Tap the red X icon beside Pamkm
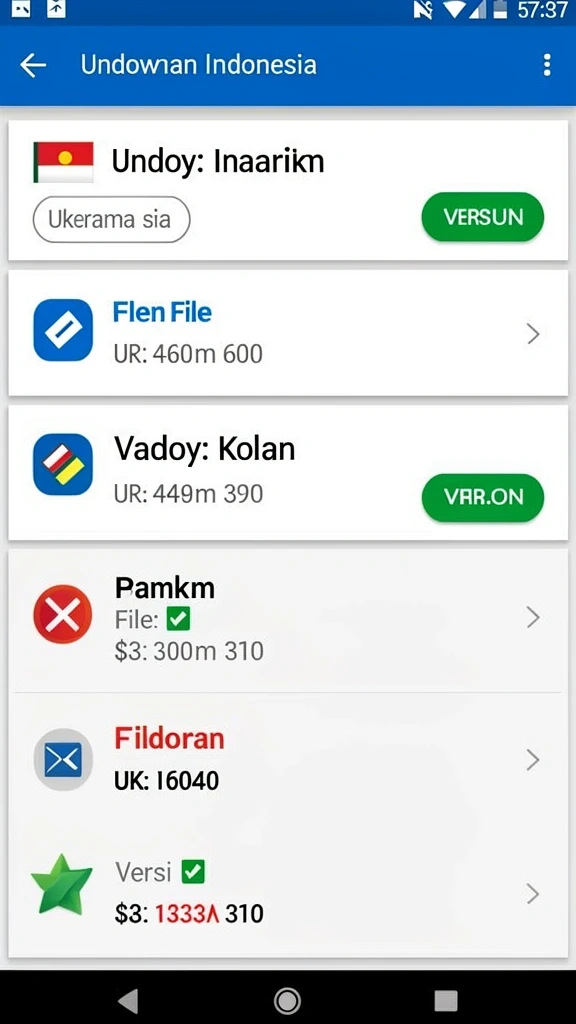576x1024 pixels. tap(63, 615)
